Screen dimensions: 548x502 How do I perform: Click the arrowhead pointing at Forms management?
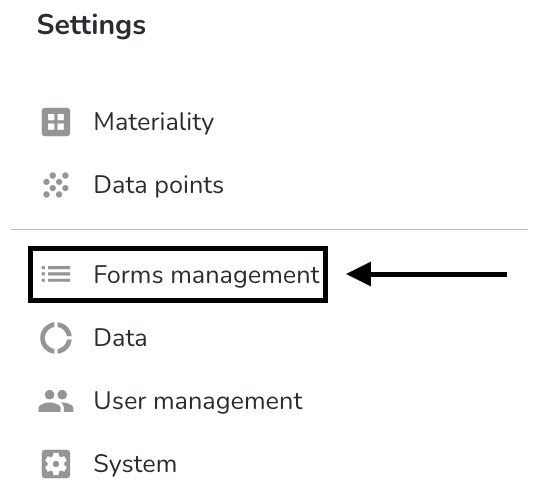(x=359, y=274)
